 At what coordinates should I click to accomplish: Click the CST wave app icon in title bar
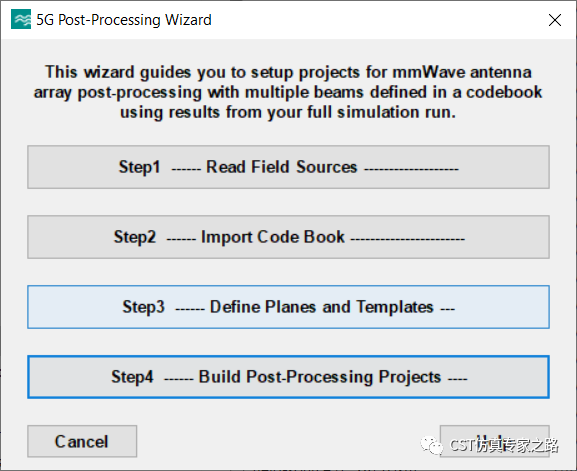pyautogui.click(x=21, y=20)
